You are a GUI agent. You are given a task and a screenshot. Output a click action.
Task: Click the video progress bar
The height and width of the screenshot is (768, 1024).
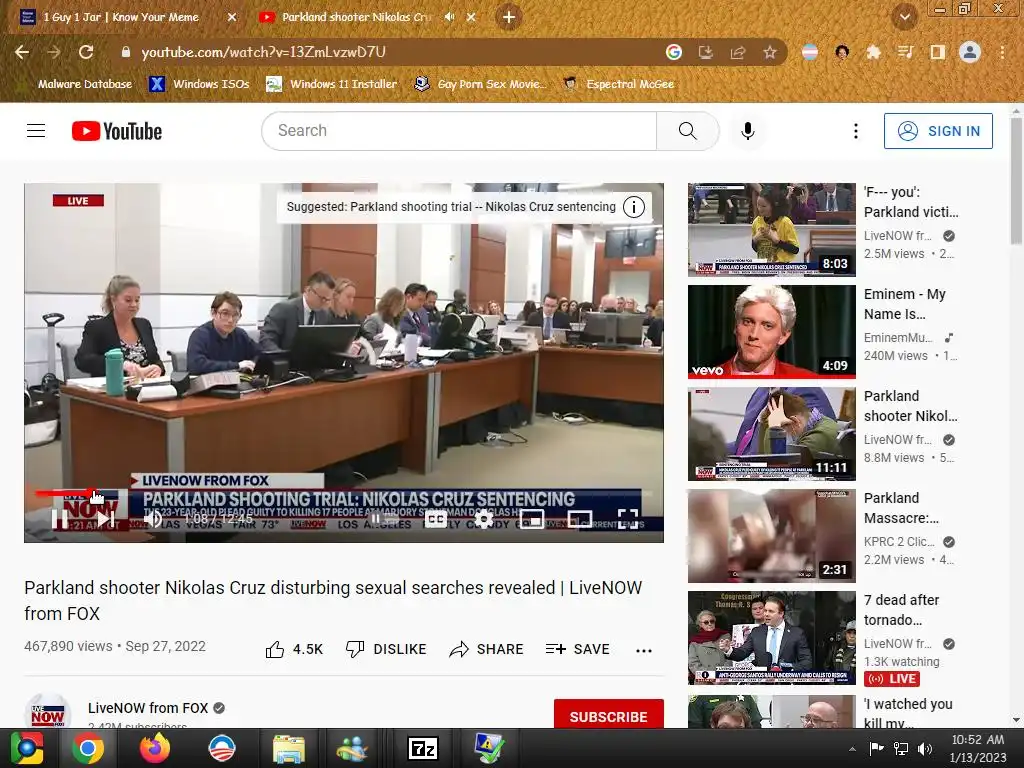[344, 493]
